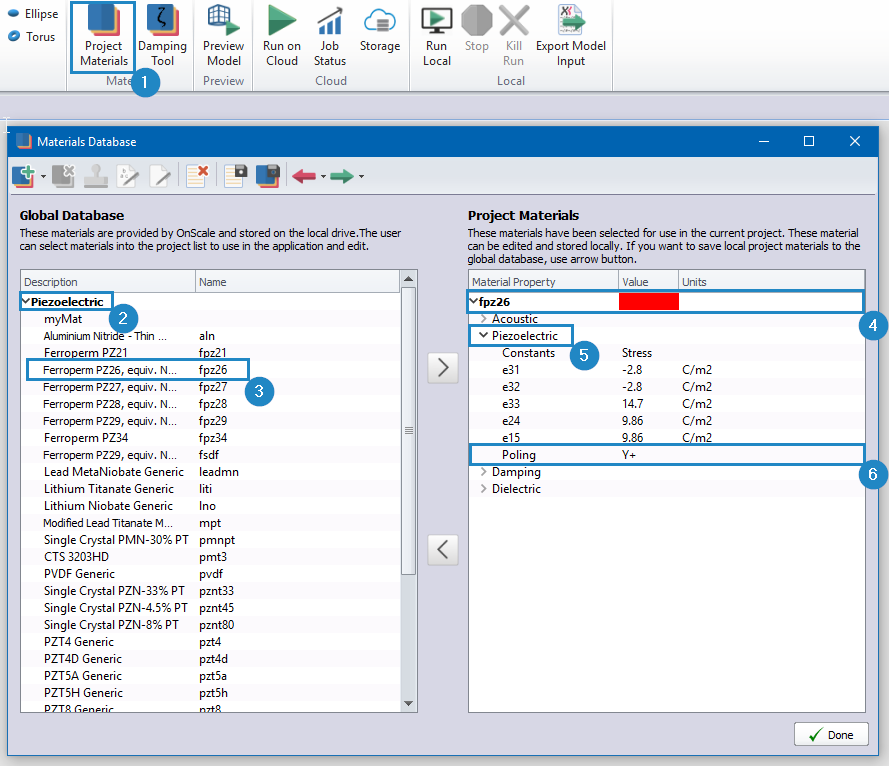The width and height of the screenshot is (889, 766).
Task: Click the e31 value -2.8
Action: (x=632, y=370)
